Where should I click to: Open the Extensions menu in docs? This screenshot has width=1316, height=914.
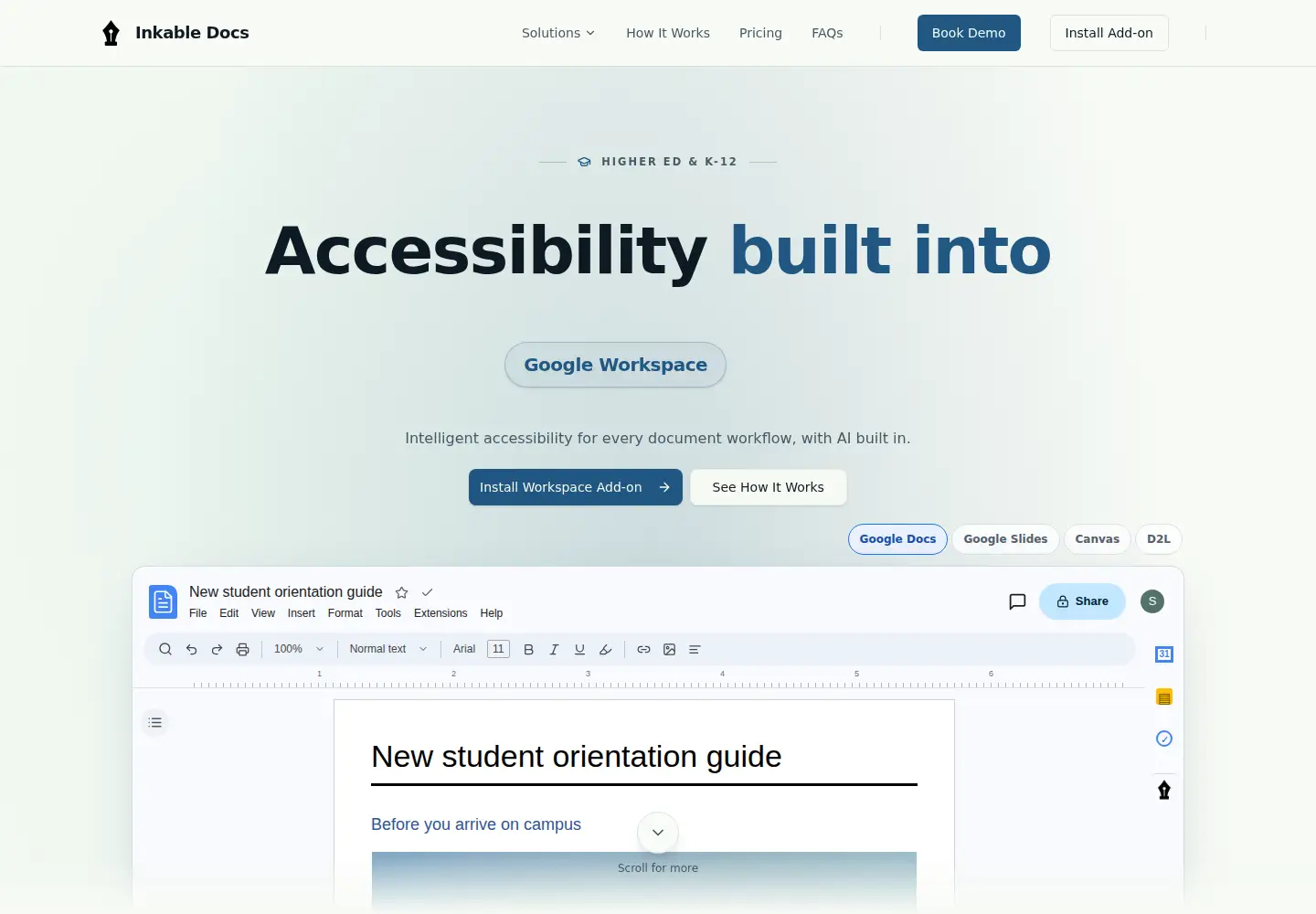pyautogui.click(x=440, y=613)
